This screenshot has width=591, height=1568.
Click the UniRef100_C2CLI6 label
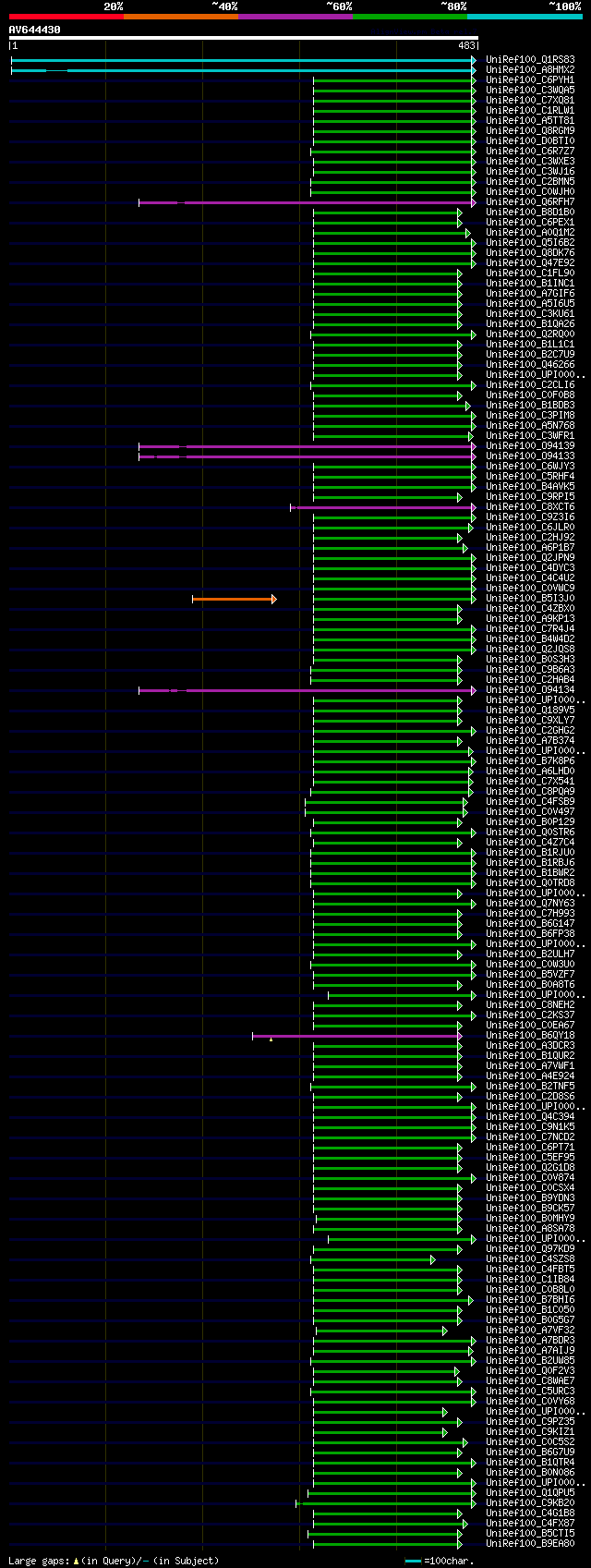(530, 385)
